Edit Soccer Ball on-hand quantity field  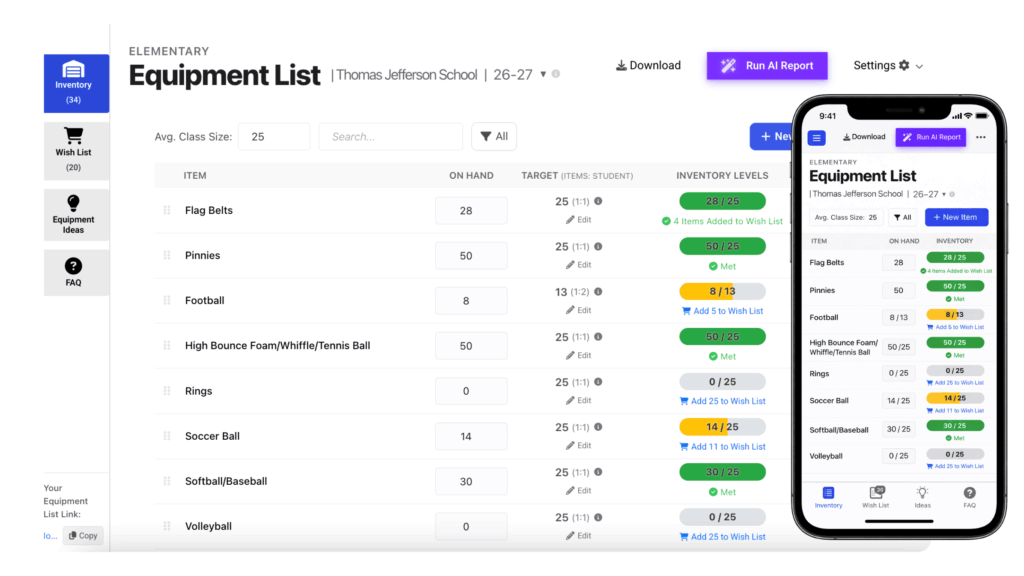(471, 436)
